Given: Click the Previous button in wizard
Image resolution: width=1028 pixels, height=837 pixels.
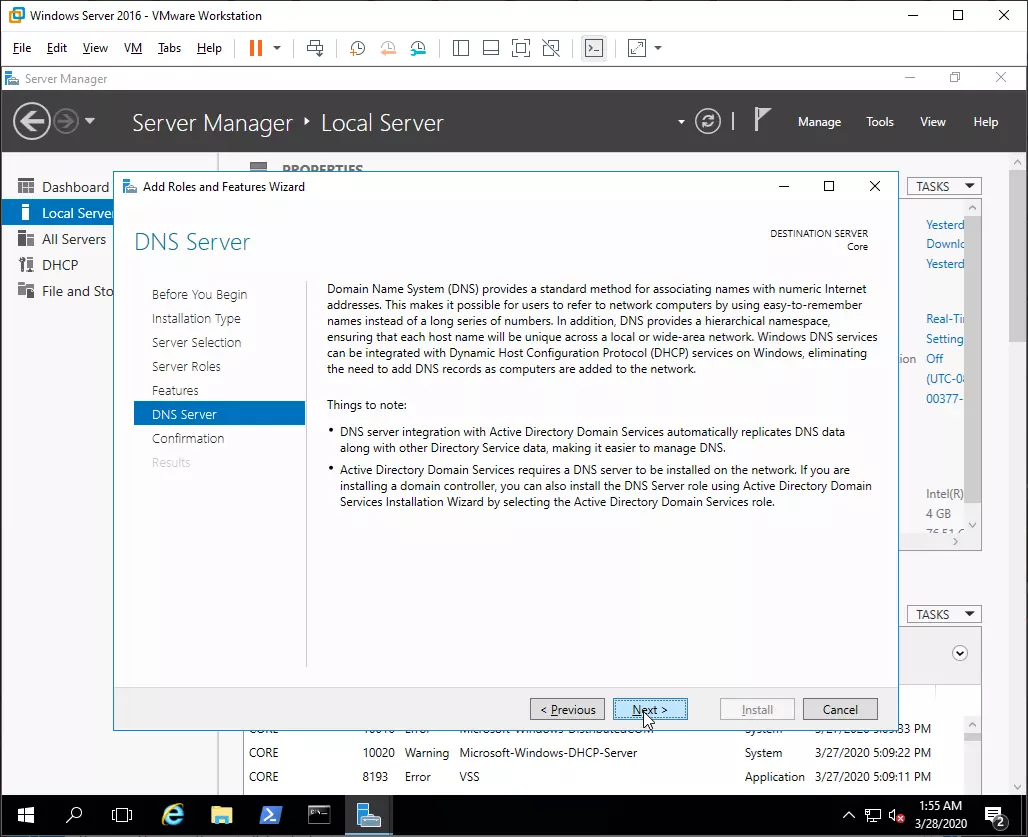Looking at the screenshot, I should (x=567, y=709).
